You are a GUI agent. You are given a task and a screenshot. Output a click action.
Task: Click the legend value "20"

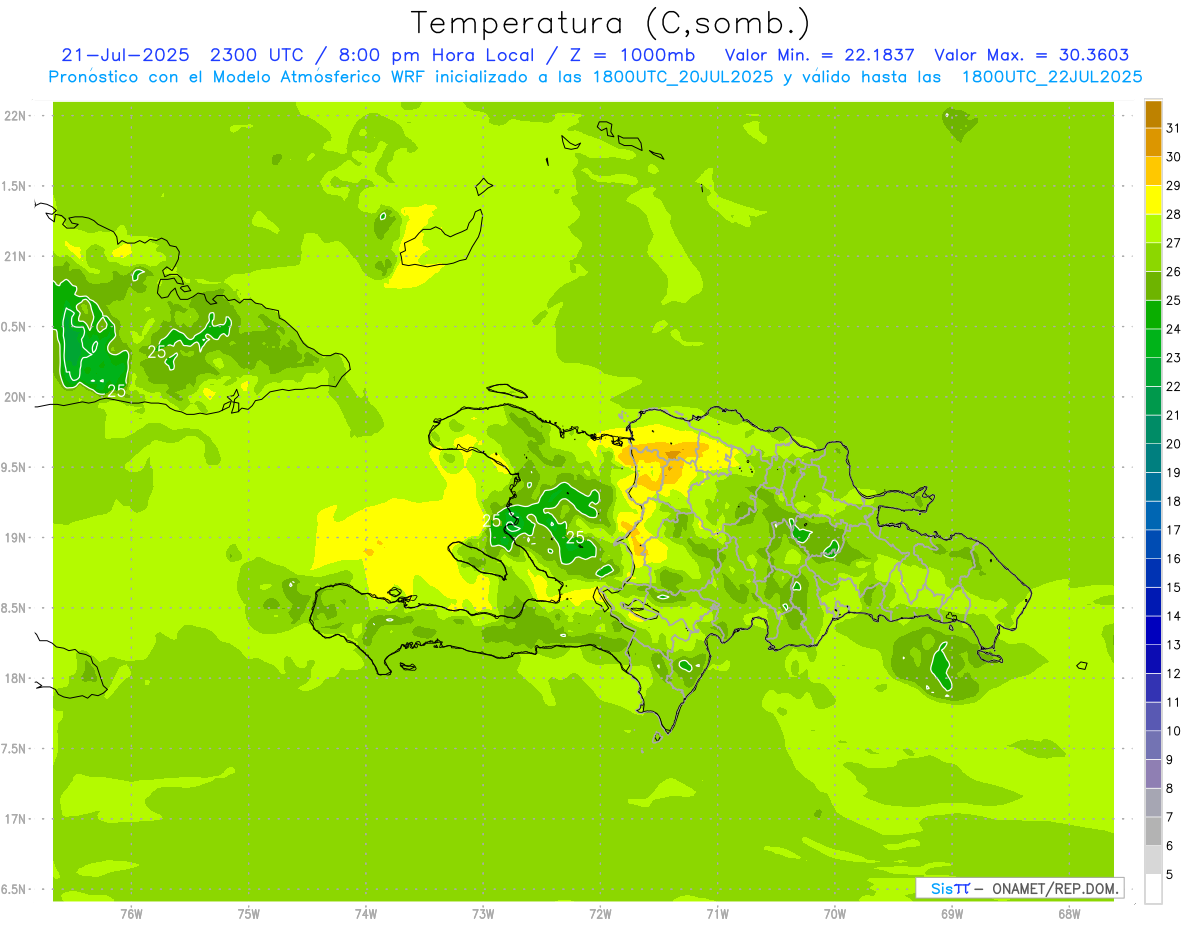tap(1174, 443)
